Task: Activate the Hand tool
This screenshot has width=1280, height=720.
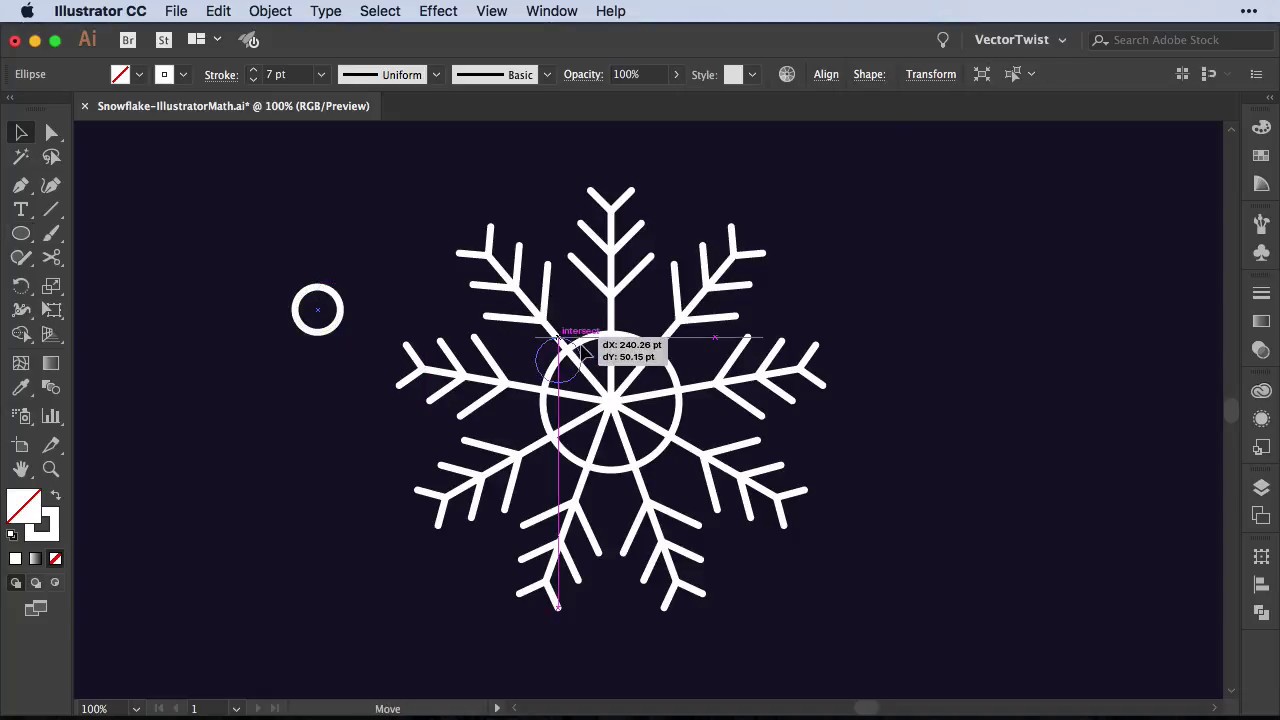Action: pos(21,469)
